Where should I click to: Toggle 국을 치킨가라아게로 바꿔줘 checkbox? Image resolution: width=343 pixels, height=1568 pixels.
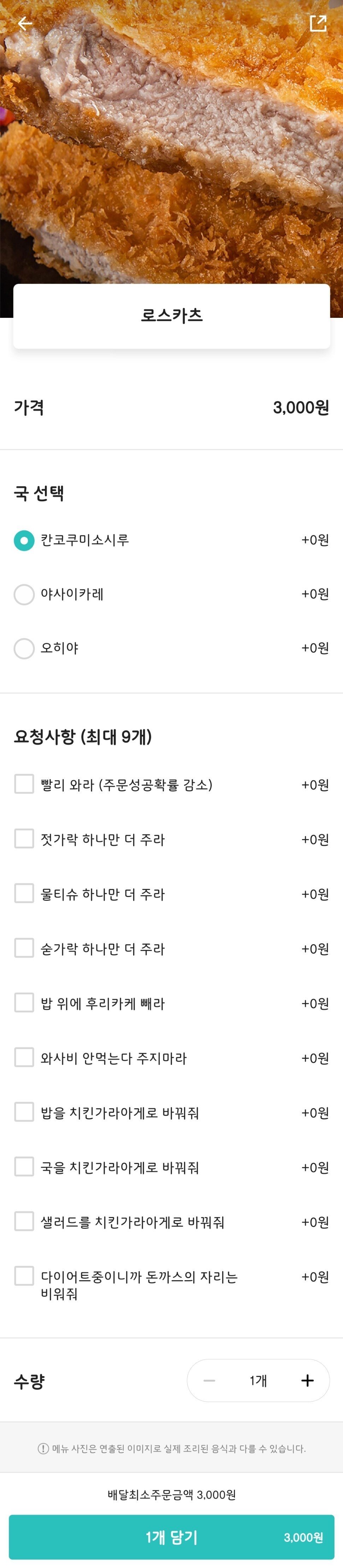24,1167
